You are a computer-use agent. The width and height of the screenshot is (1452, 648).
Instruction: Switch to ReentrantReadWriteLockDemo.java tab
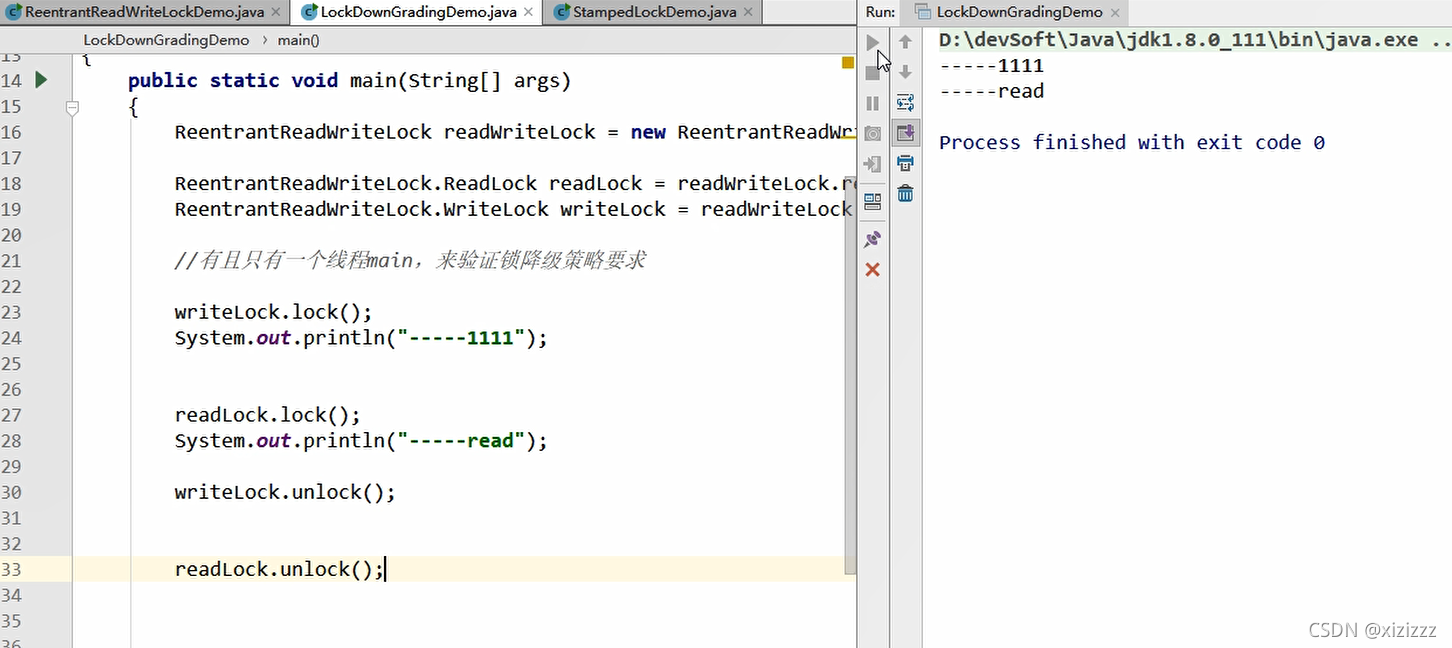[144, 12]
